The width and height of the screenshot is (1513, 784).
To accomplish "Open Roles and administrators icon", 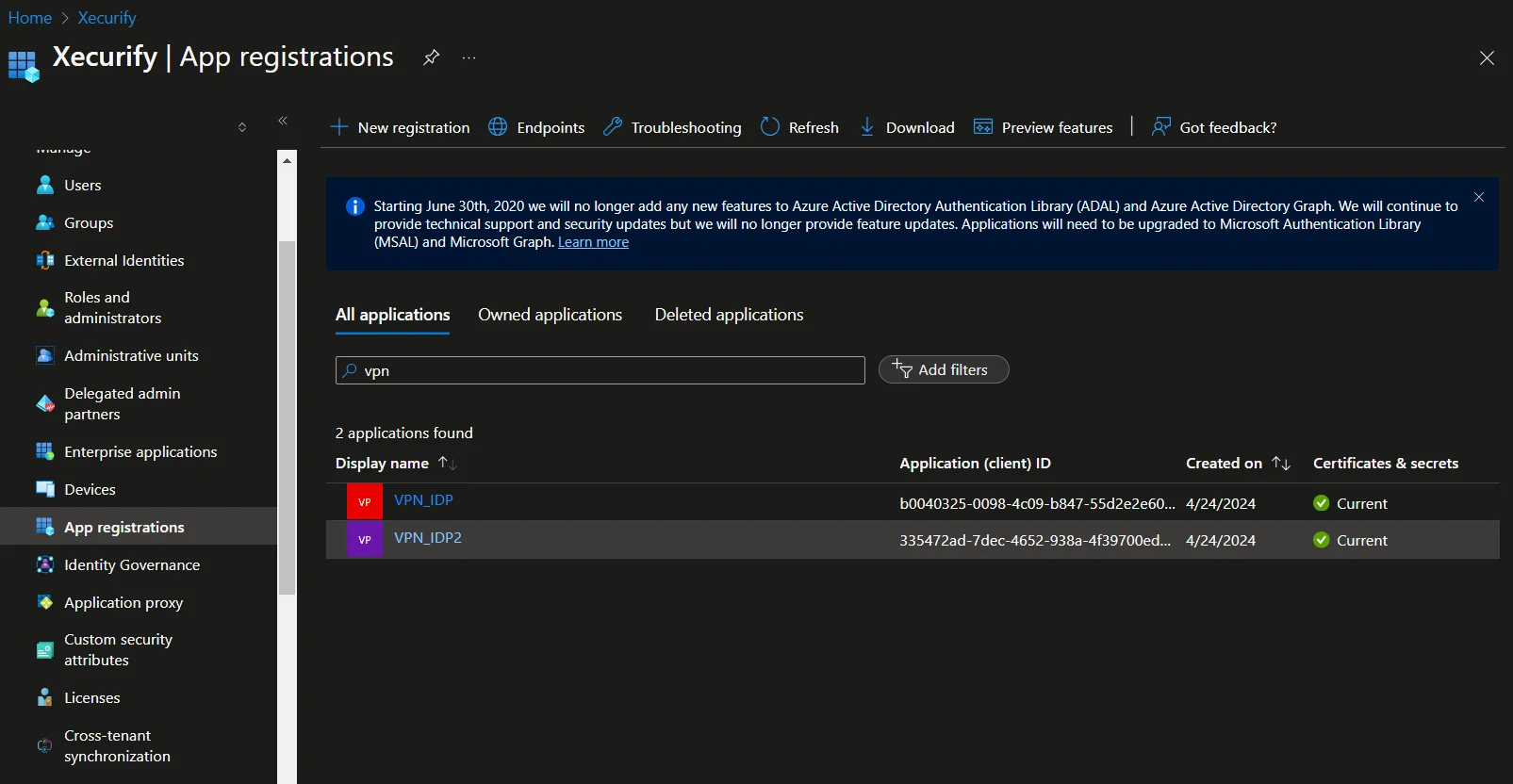I will pyautogui.click(x=44, y=308).
